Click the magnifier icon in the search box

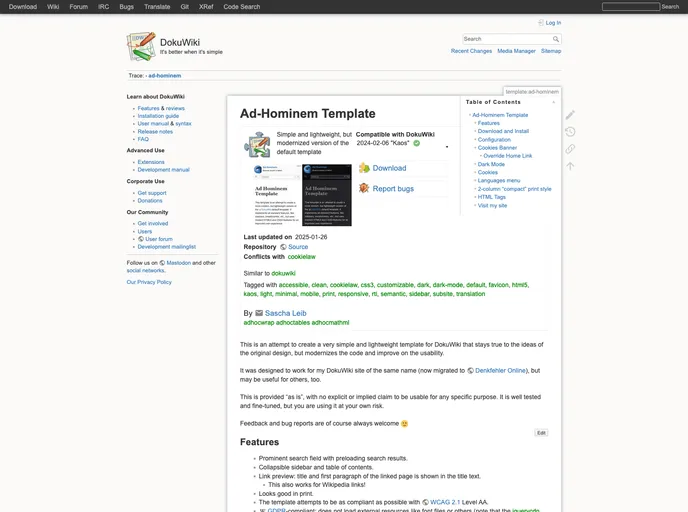pyautogui.click(x=555, y=39)
